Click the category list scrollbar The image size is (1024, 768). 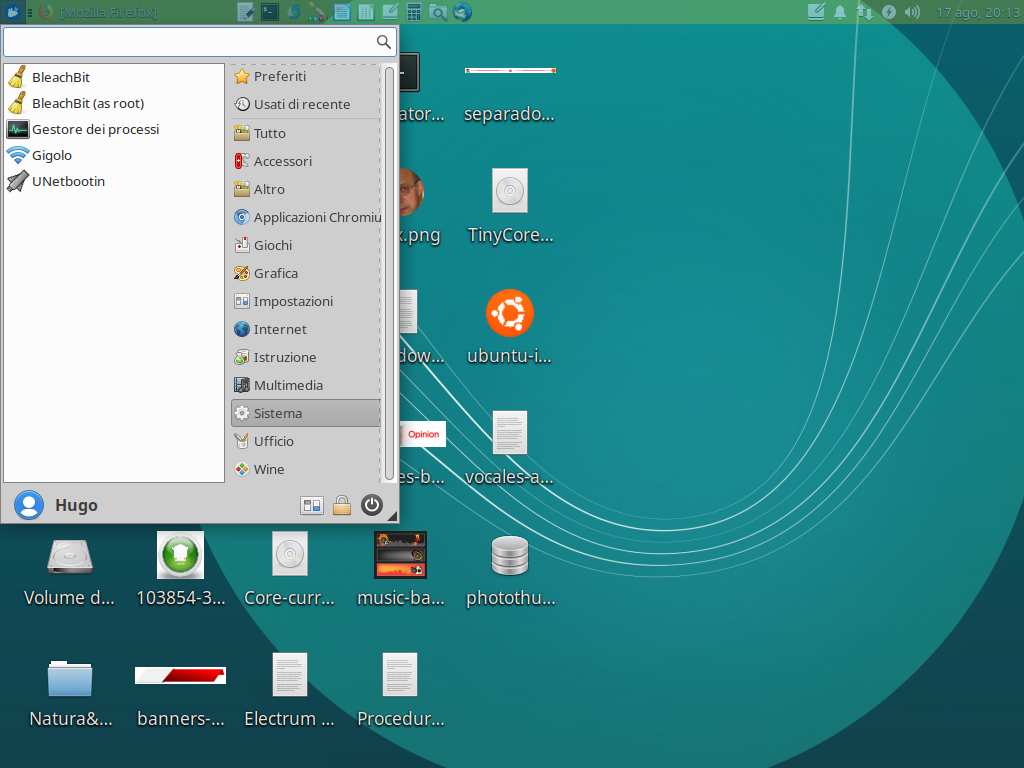(x=389, y=273)
